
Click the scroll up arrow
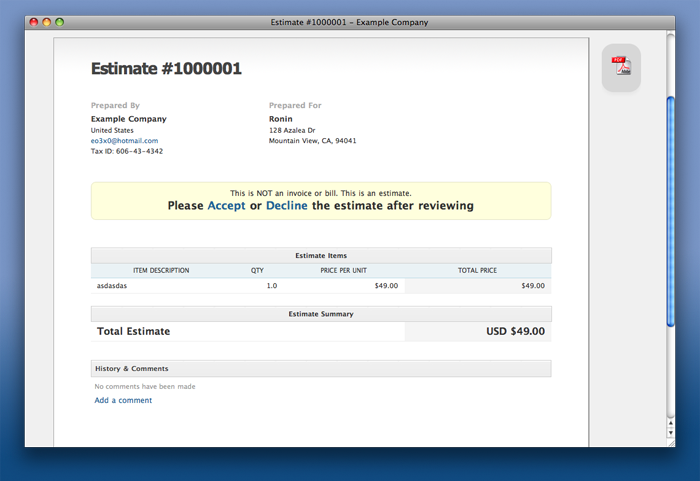click(670, 422)
